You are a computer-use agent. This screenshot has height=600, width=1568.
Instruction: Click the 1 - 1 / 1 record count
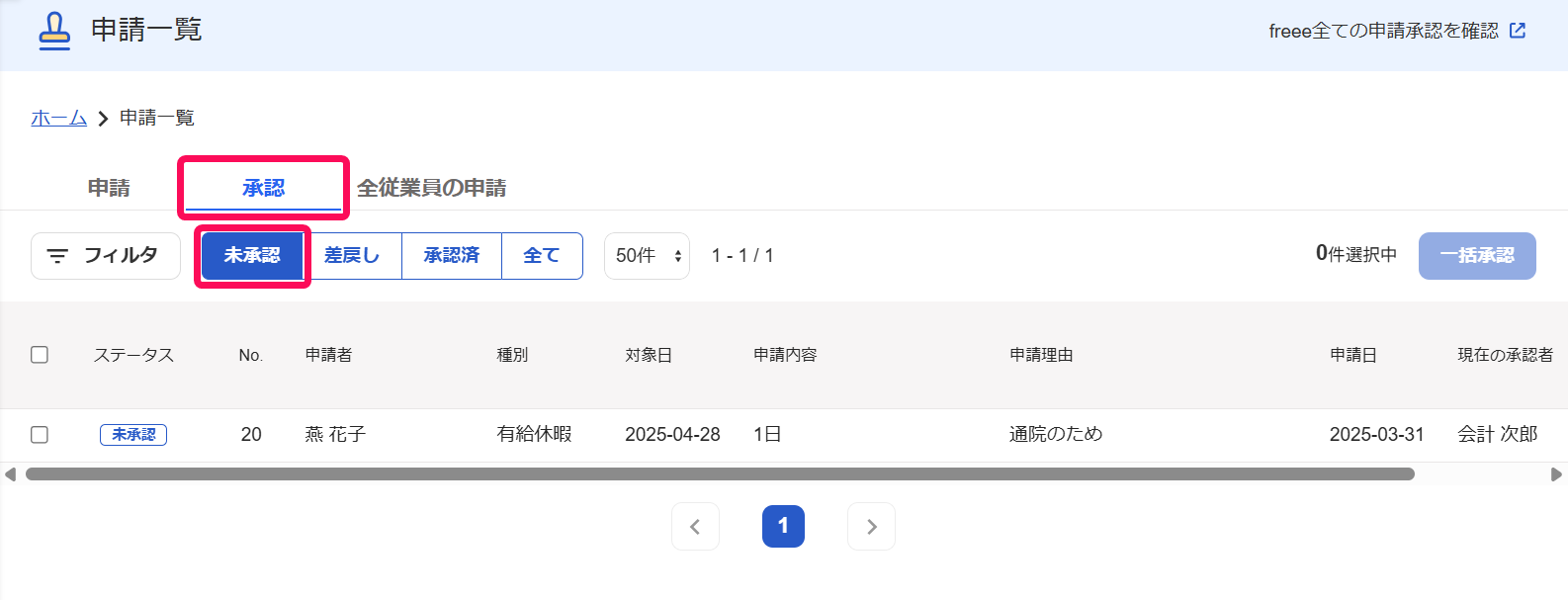[742, 256]
